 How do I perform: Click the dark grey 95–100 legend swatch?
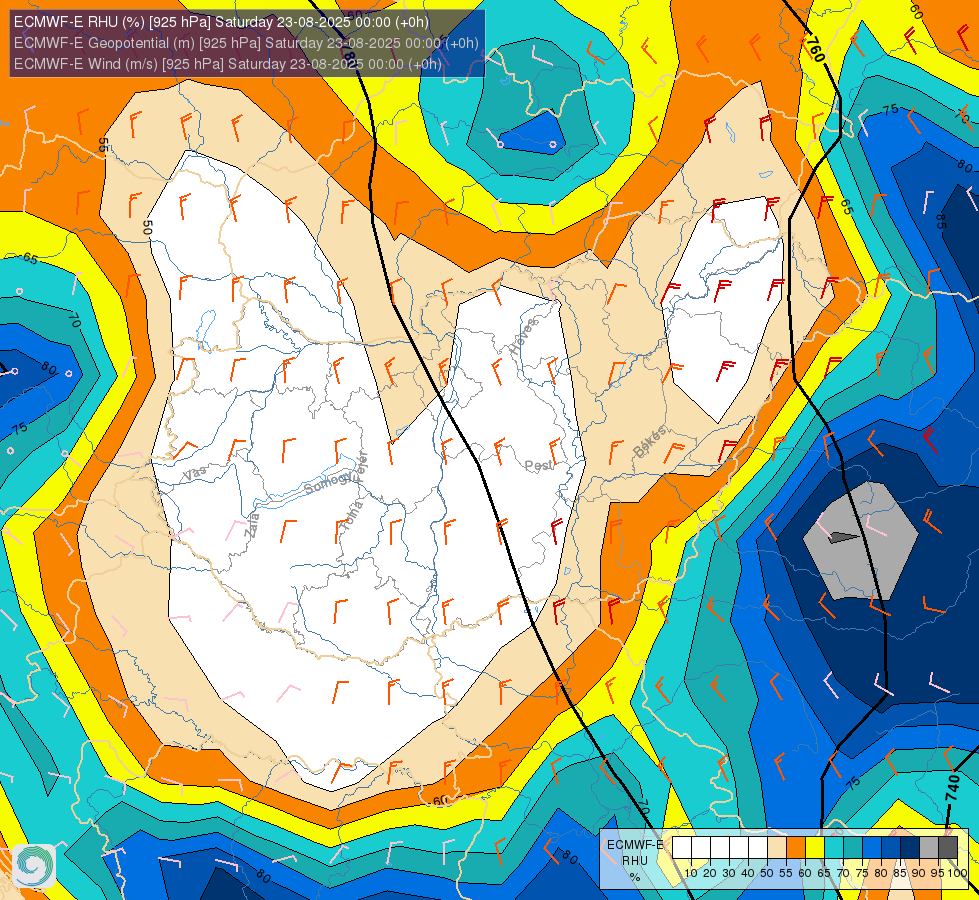948,848
